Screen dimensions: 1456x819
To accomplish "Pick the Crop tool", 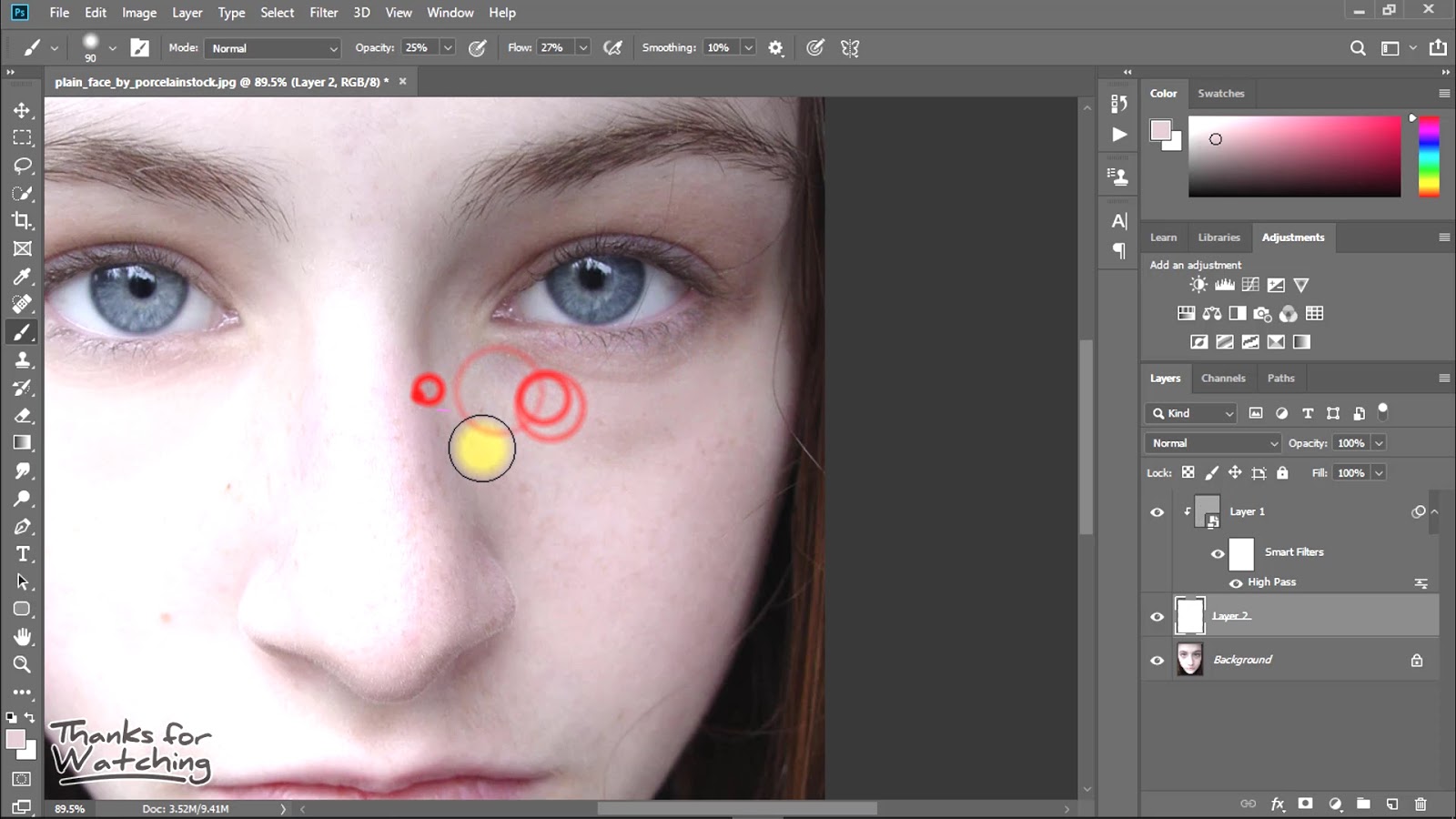I will tap(22, 221).
